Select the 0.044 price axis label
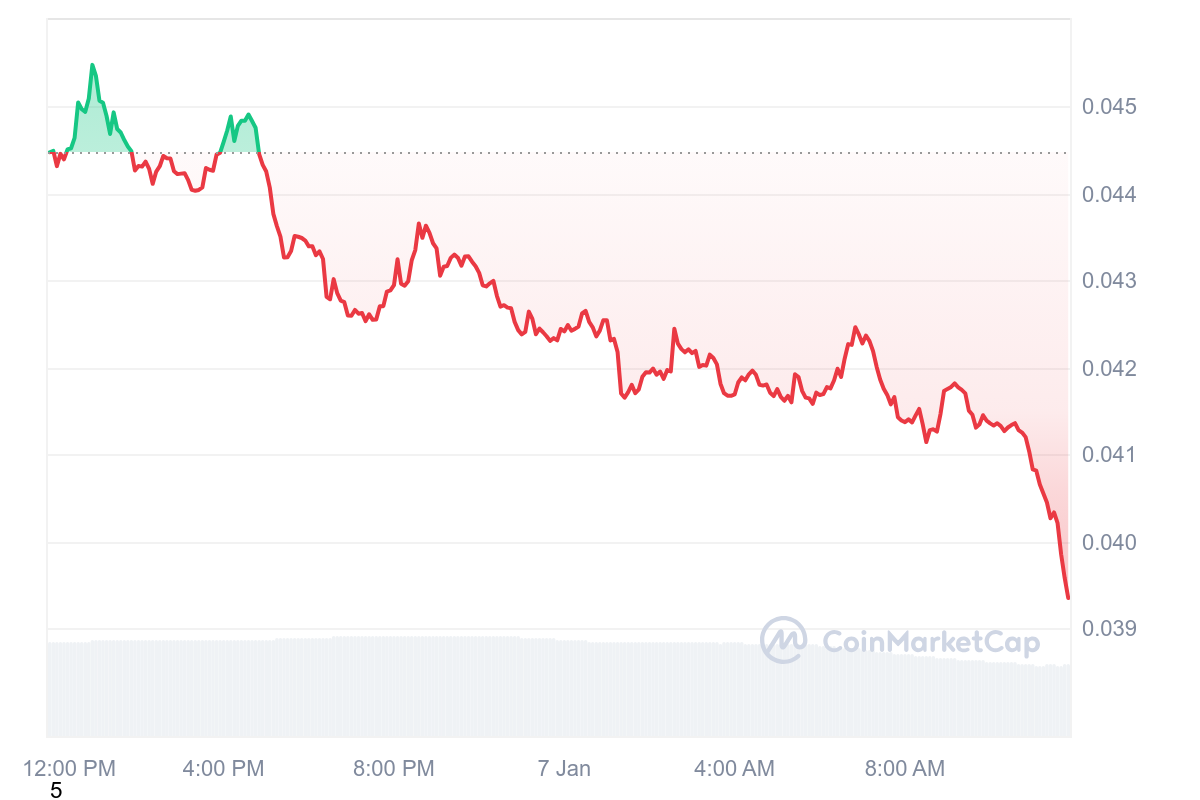 (1110, 194)
